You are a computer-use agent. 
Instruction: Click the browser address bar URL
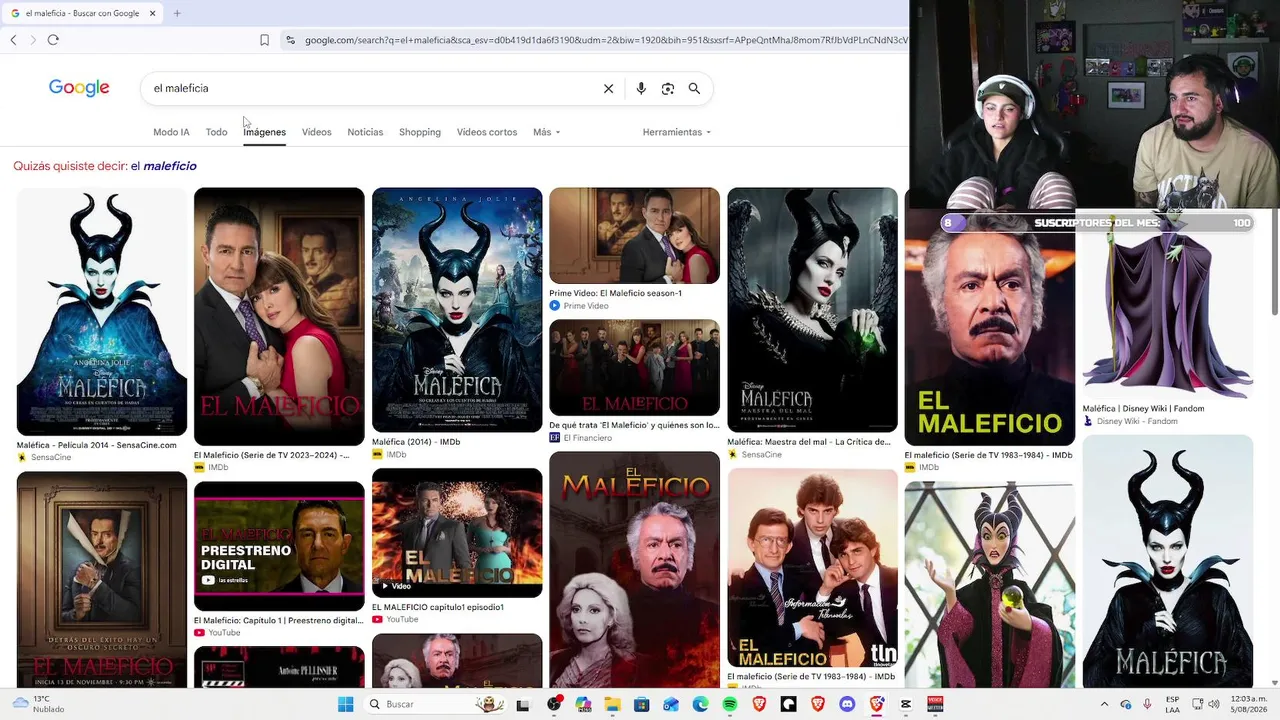click(x=606, y=40)
